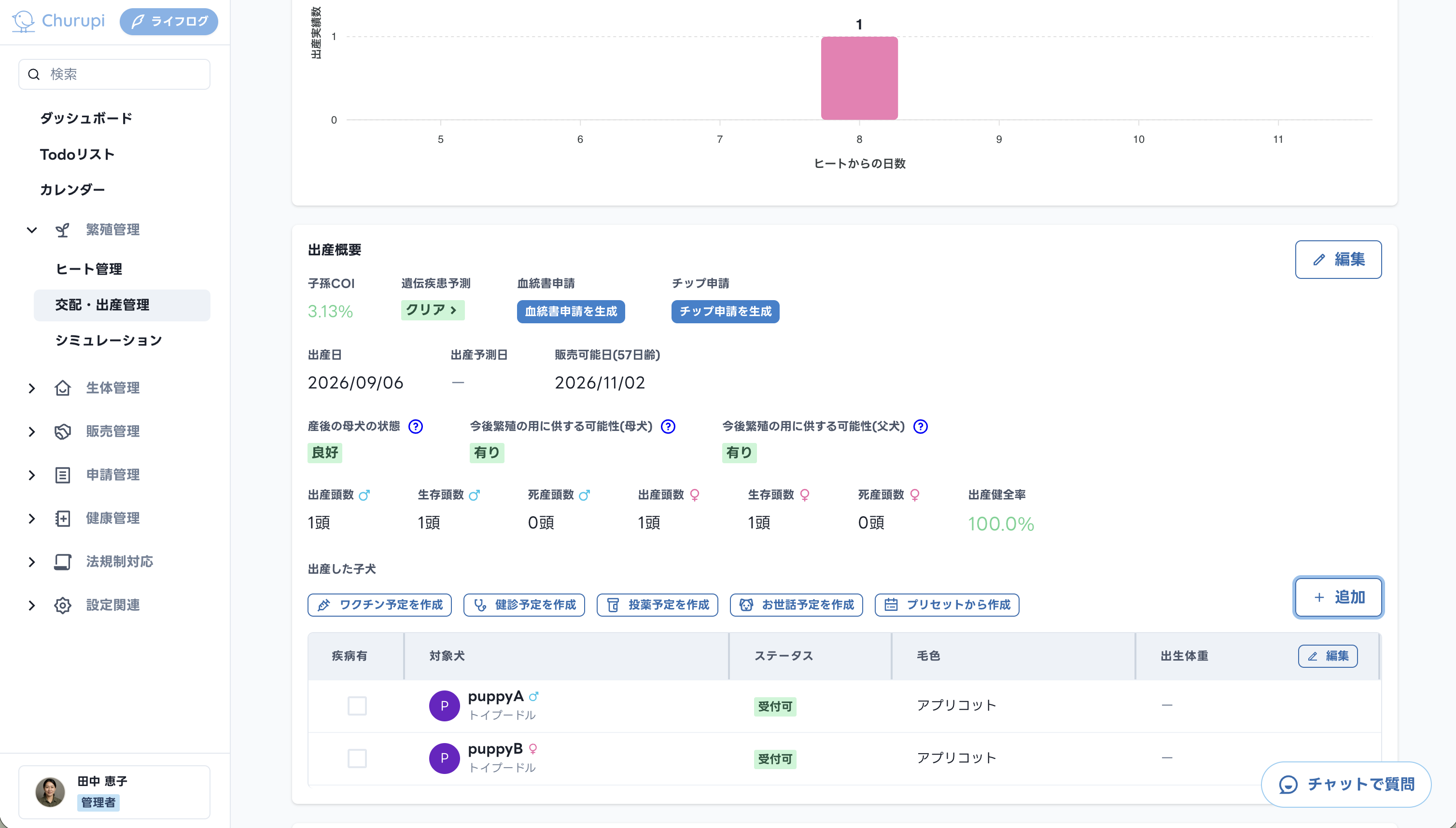Click 血統書申請を生成 button
Image resolution: width=1456 pixels, height=828 pixels.
(571, 312)
